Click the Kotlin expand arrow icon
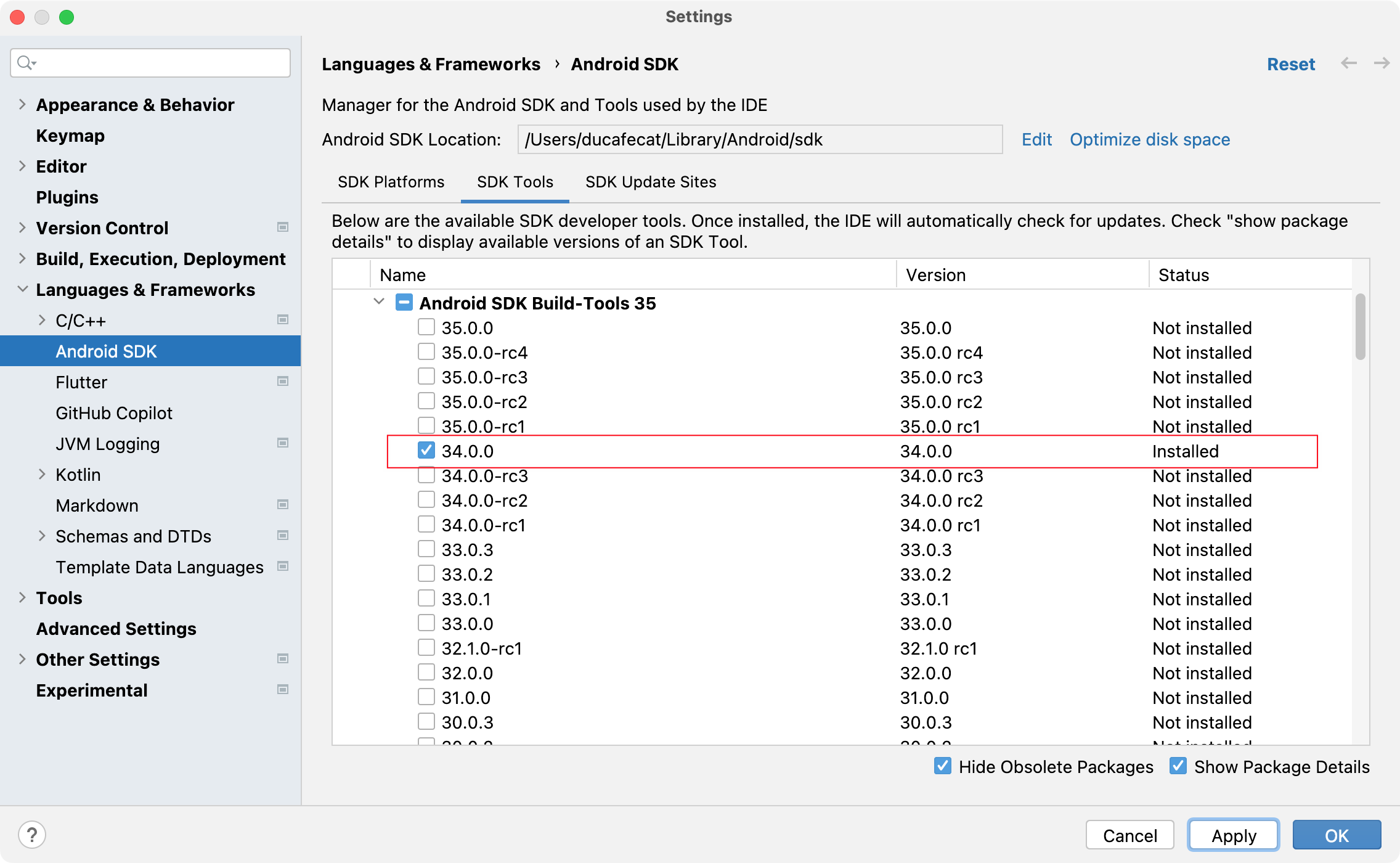 pyautogui.click(x=40, y=475)
